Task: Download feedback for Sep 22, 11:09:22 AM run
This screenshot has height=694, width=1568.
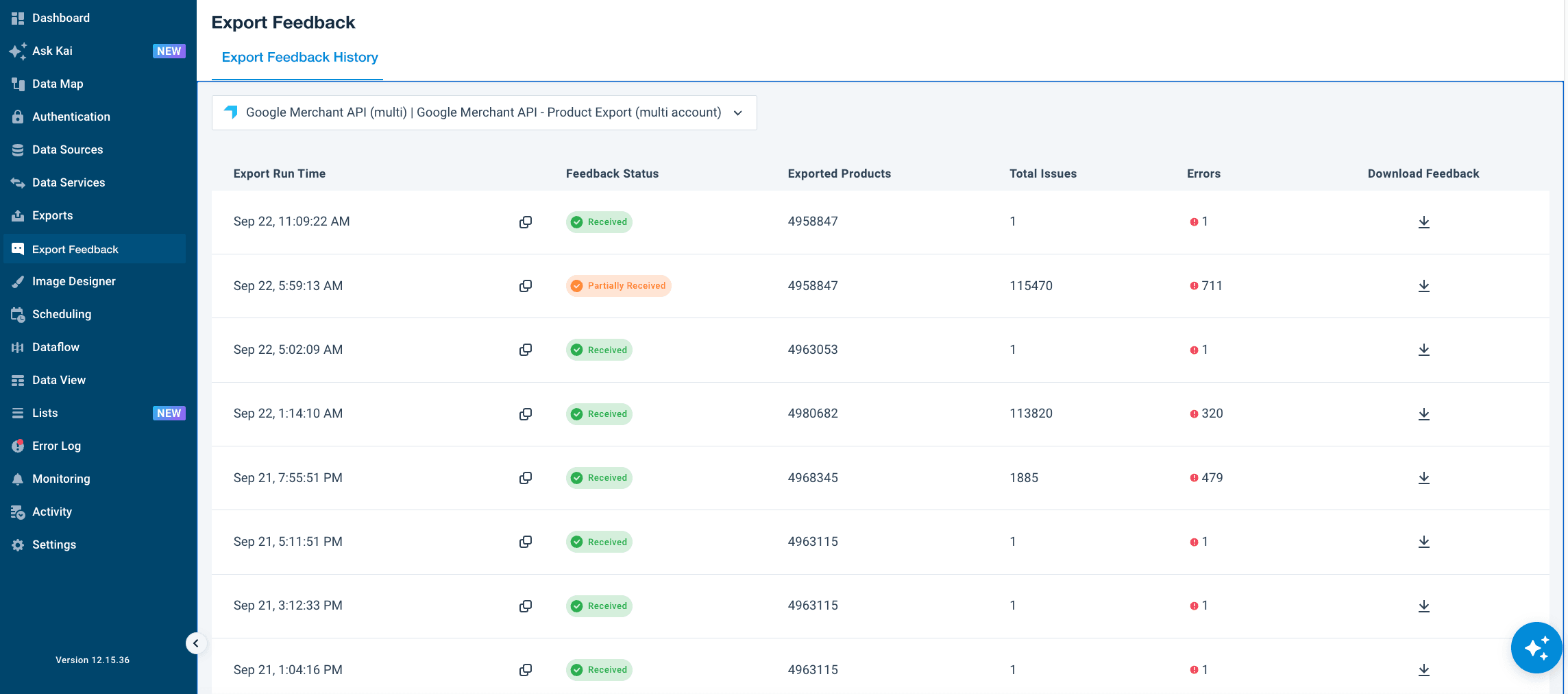Action: (1423, 222)
